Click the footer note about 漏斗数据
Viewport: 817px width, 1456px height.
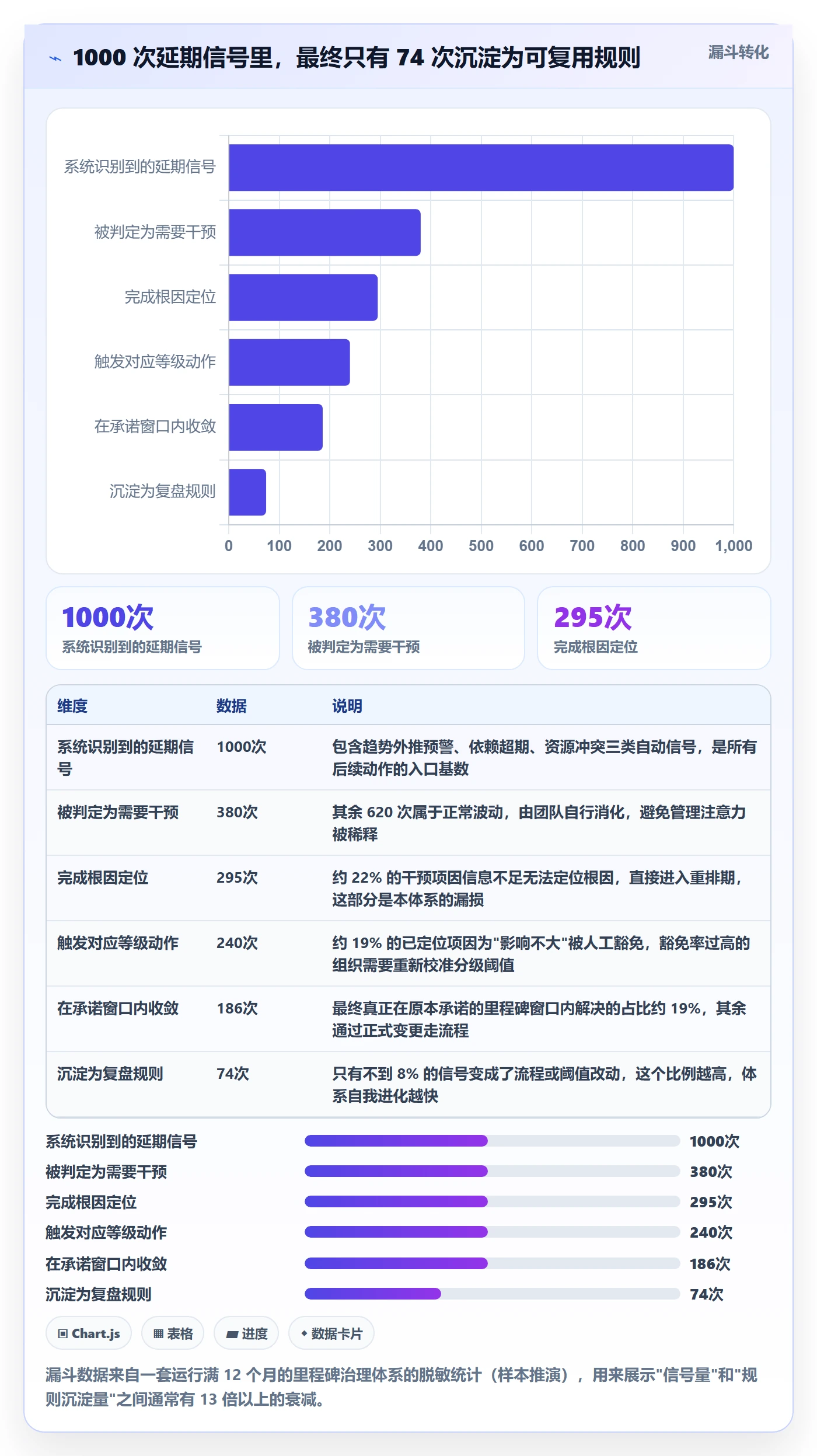click(402, 1387)
